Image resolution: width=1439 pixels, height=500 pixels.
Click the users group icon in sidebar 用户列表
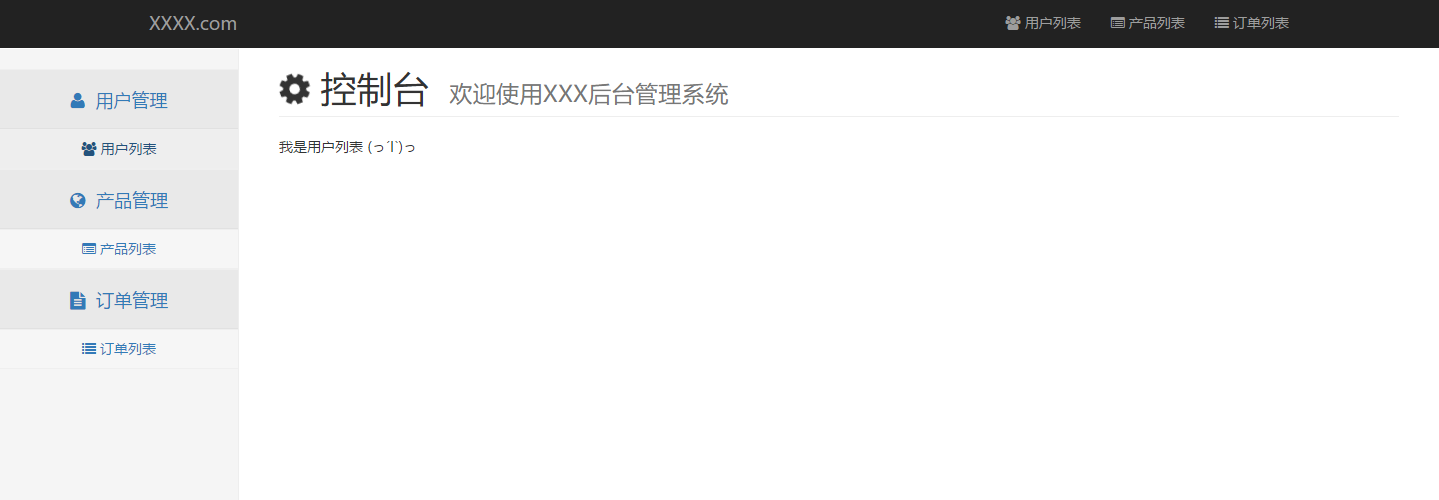tap(89, 149)
